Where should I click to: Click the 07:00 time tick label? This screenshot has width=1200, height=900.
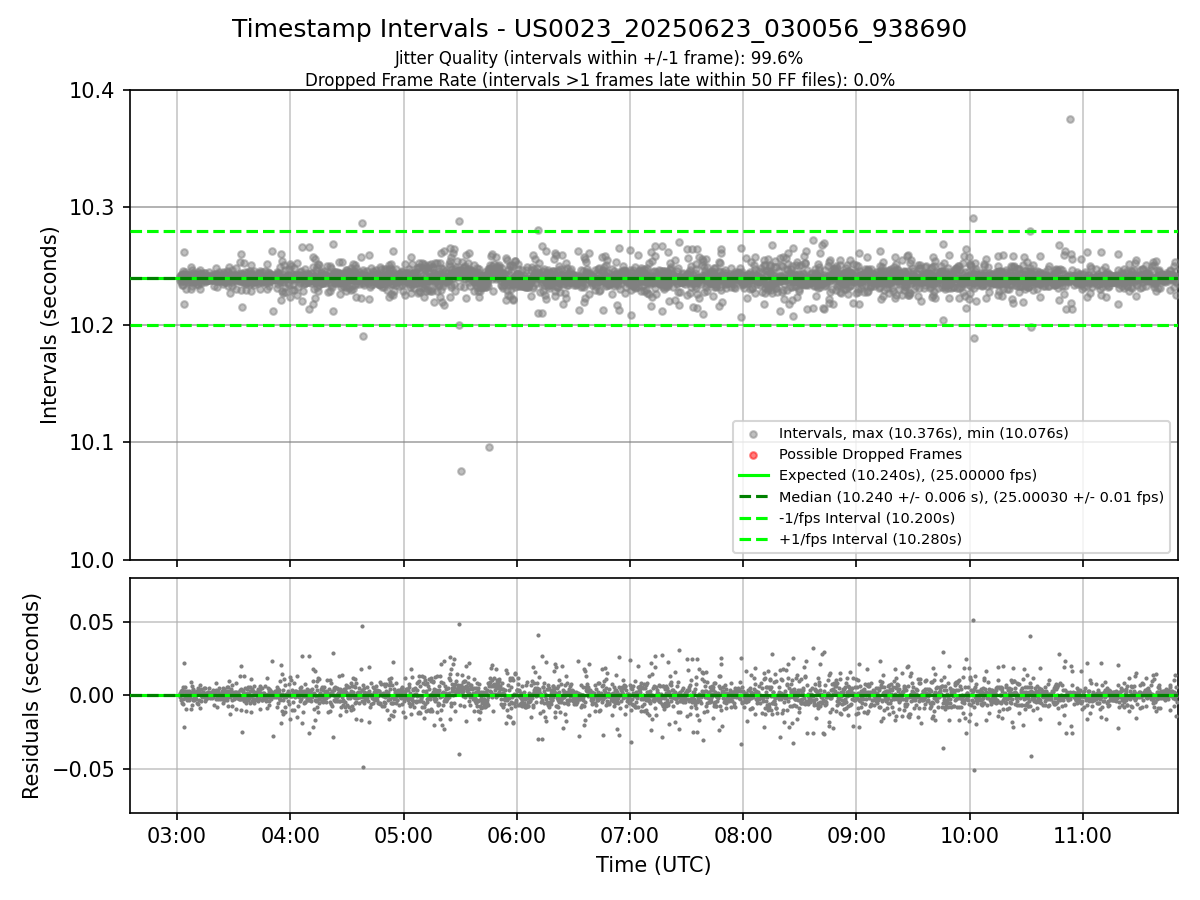[630, 835]
